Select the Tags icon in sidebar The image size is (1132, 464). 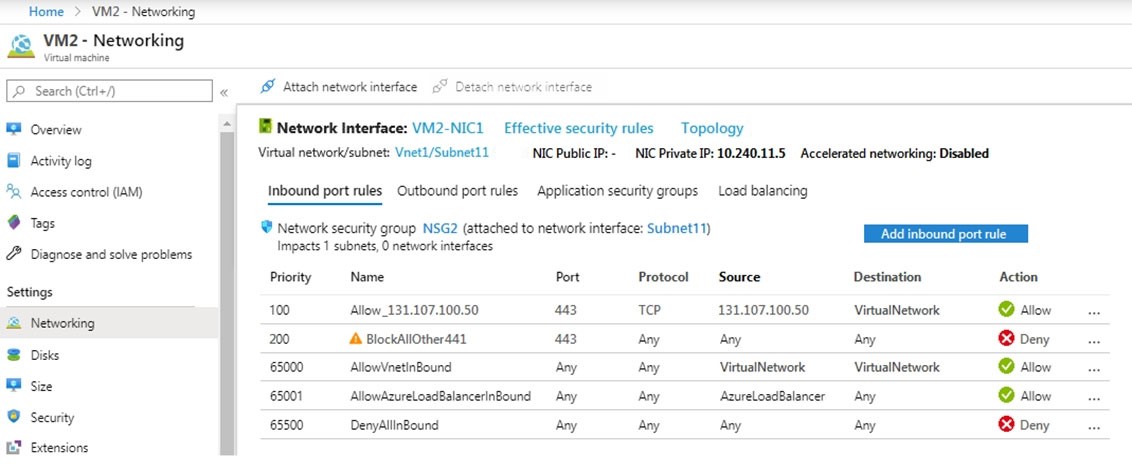14,223
